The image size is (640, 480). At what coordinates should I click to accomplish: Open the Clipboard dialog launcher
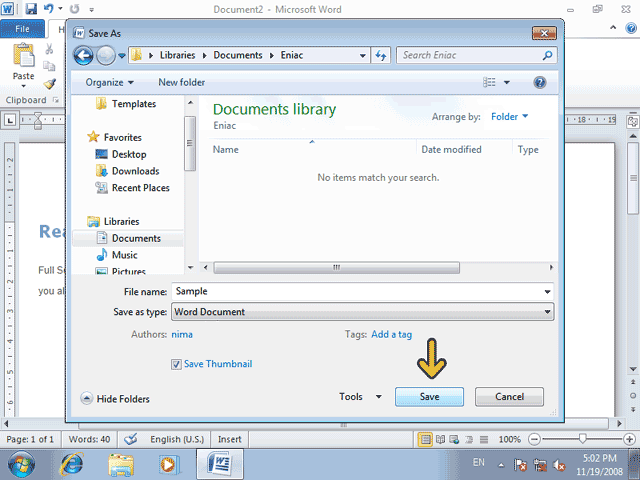click(56, 100)
